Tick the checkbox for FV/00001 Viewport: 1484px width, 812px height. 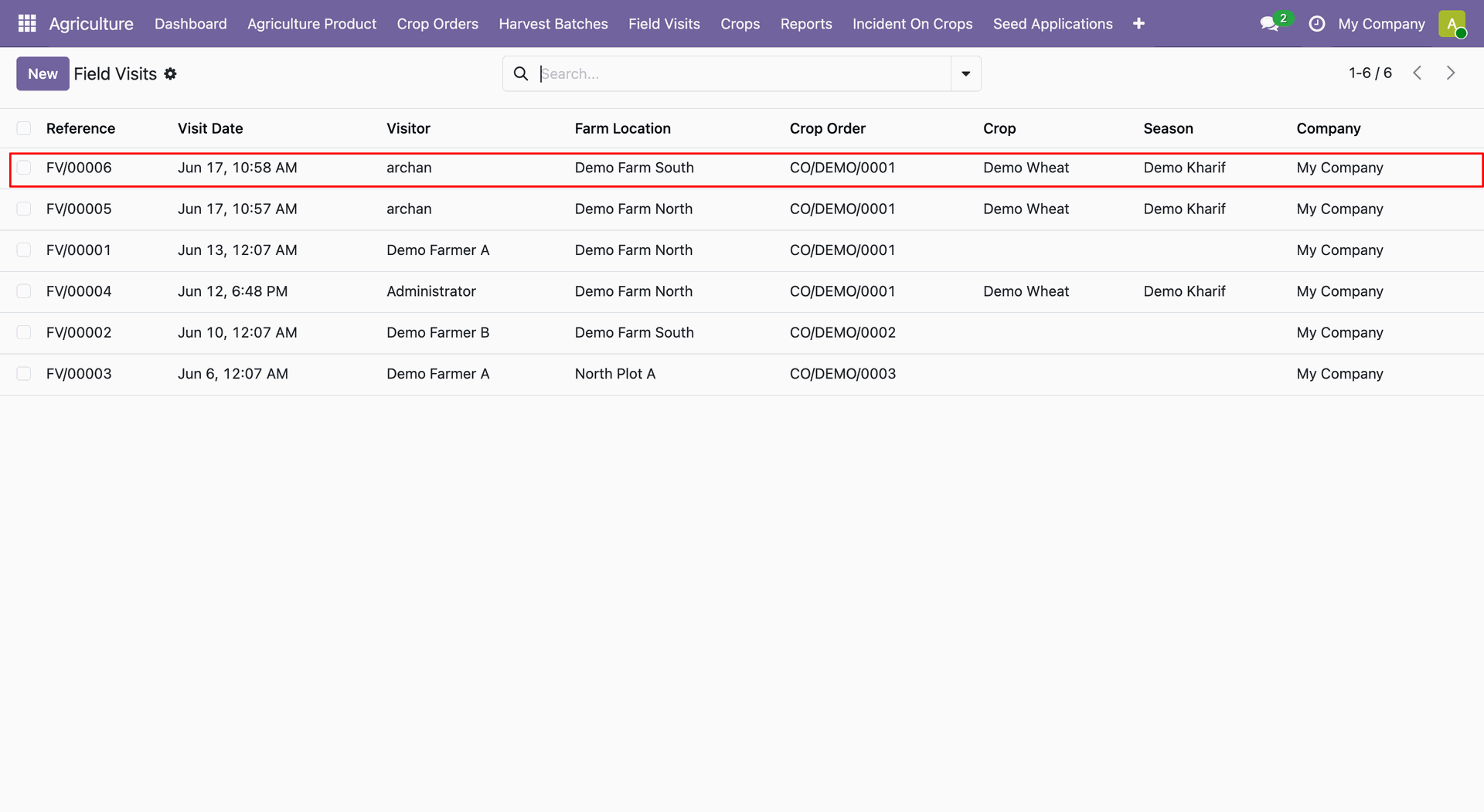pos(24,250)
